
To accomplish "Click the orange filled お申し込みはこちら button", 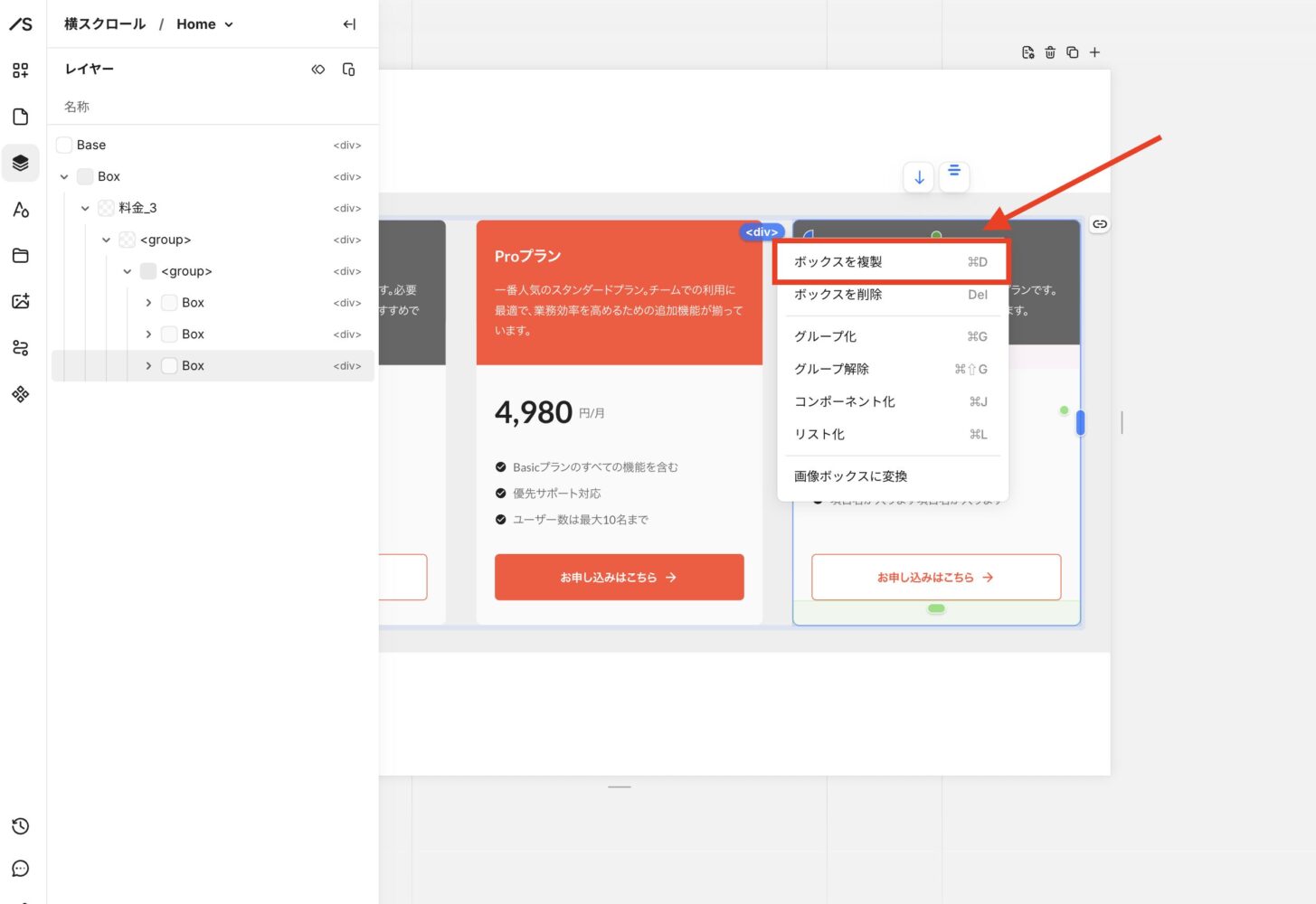I will coord(619,577).
